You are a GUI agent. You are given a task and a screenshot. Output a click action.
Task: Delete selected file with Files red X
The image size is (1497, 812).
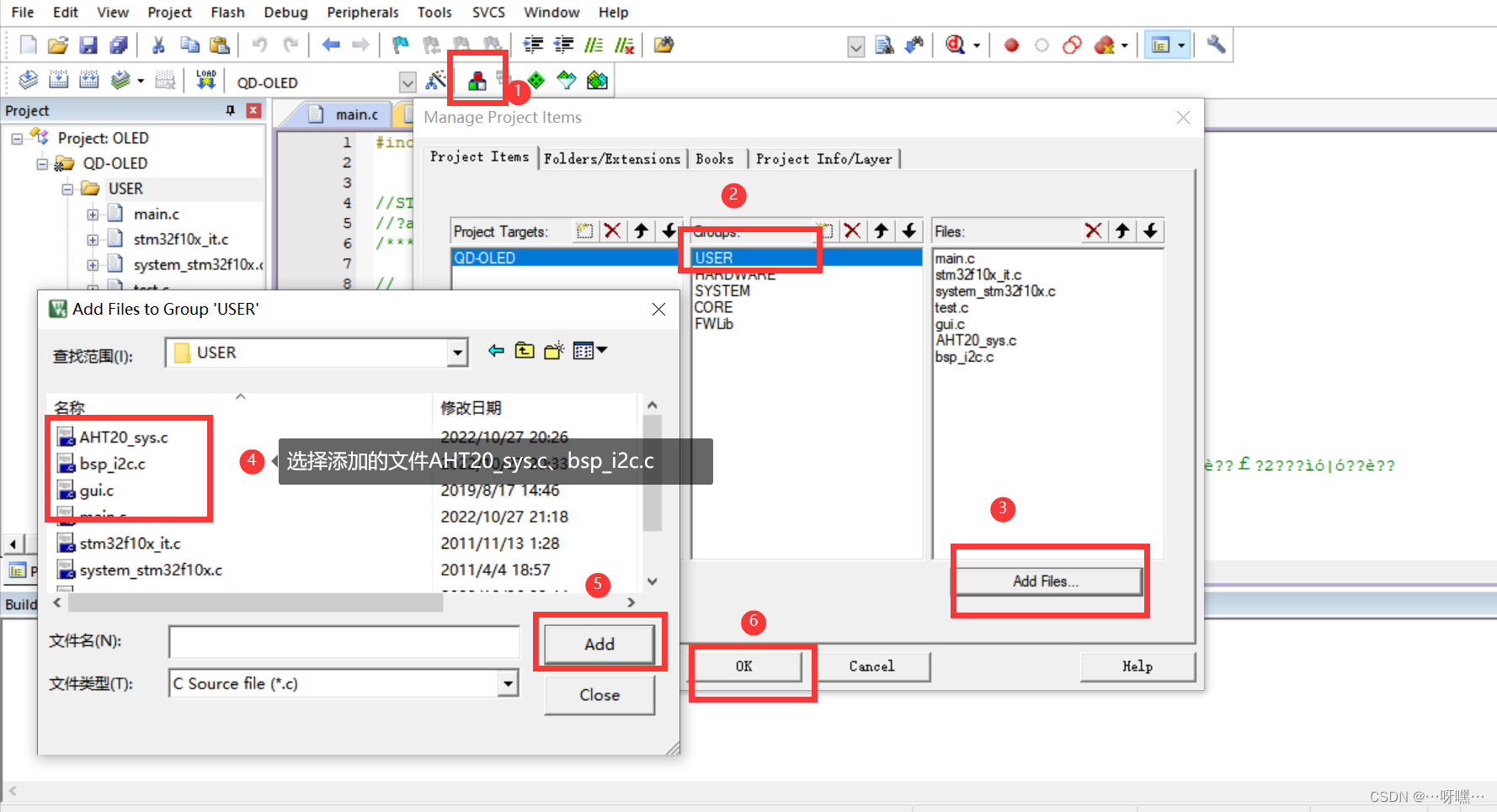point(1094,231)
